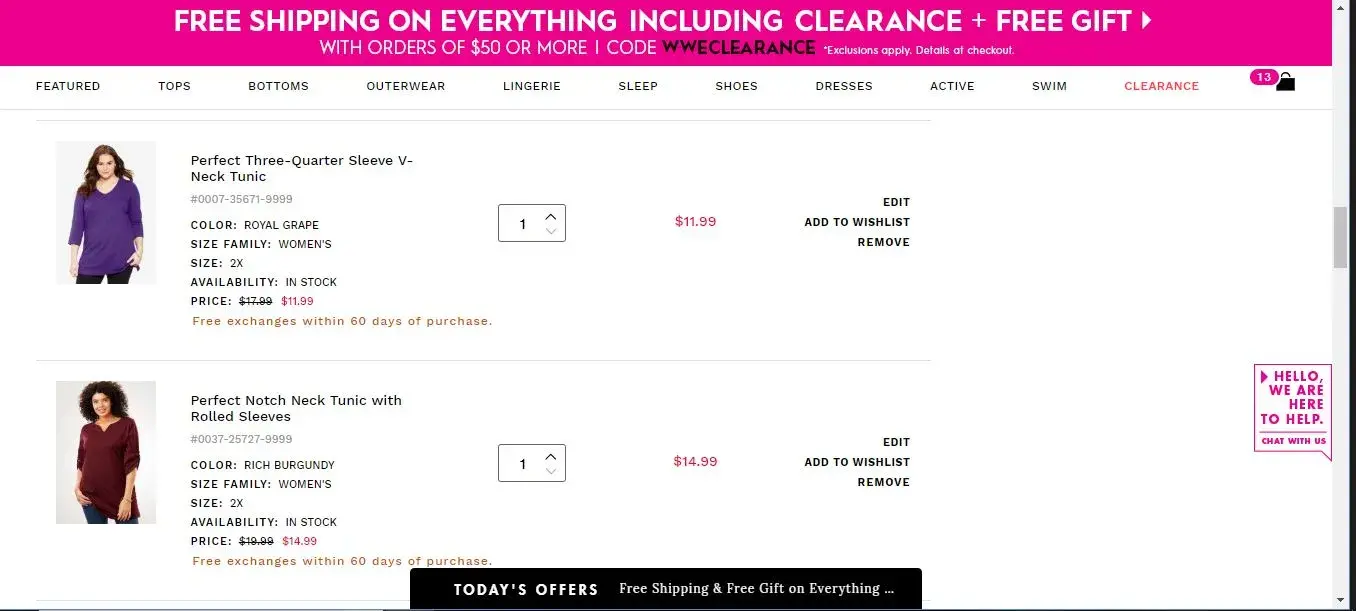Viewport: 1356px width, 611px height.
Task: Select the SHOES navigation item
Action: 736,86
